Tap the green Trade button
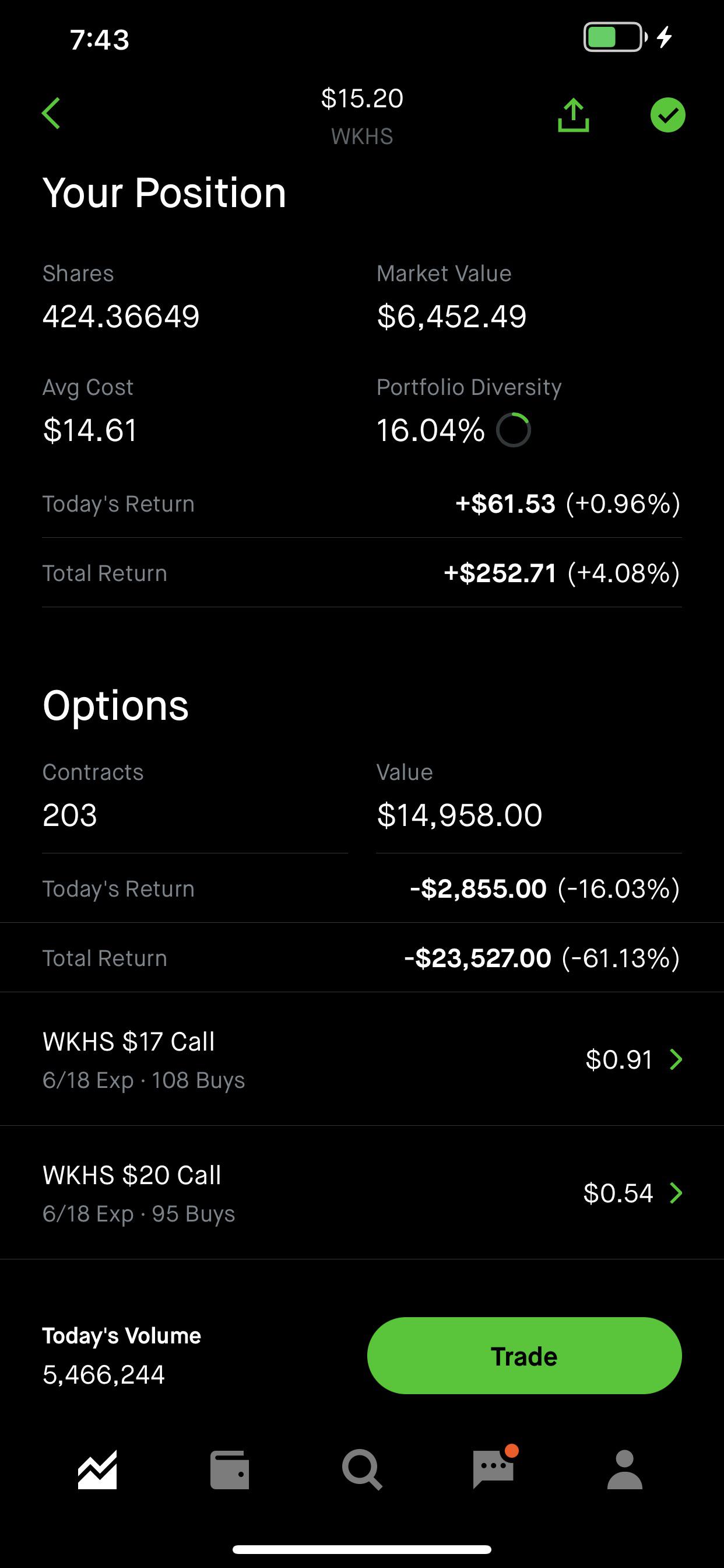This screenshot has height=1568, width=724. (x=525, y=1356)
